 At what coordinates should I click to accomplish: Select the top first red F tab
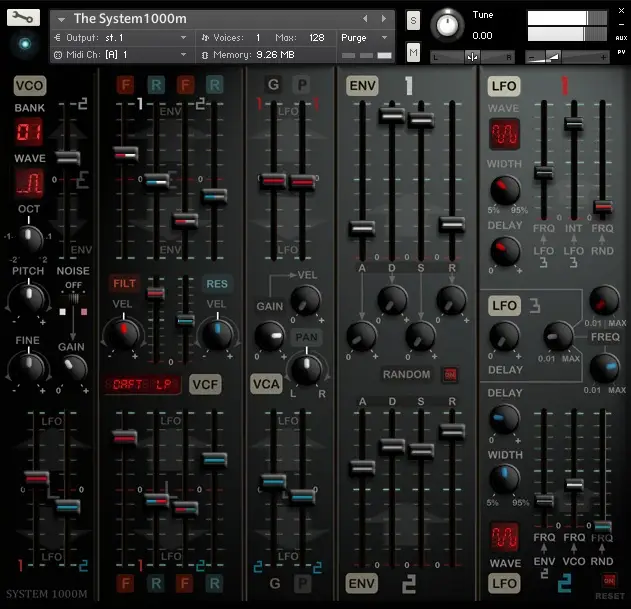125,85
